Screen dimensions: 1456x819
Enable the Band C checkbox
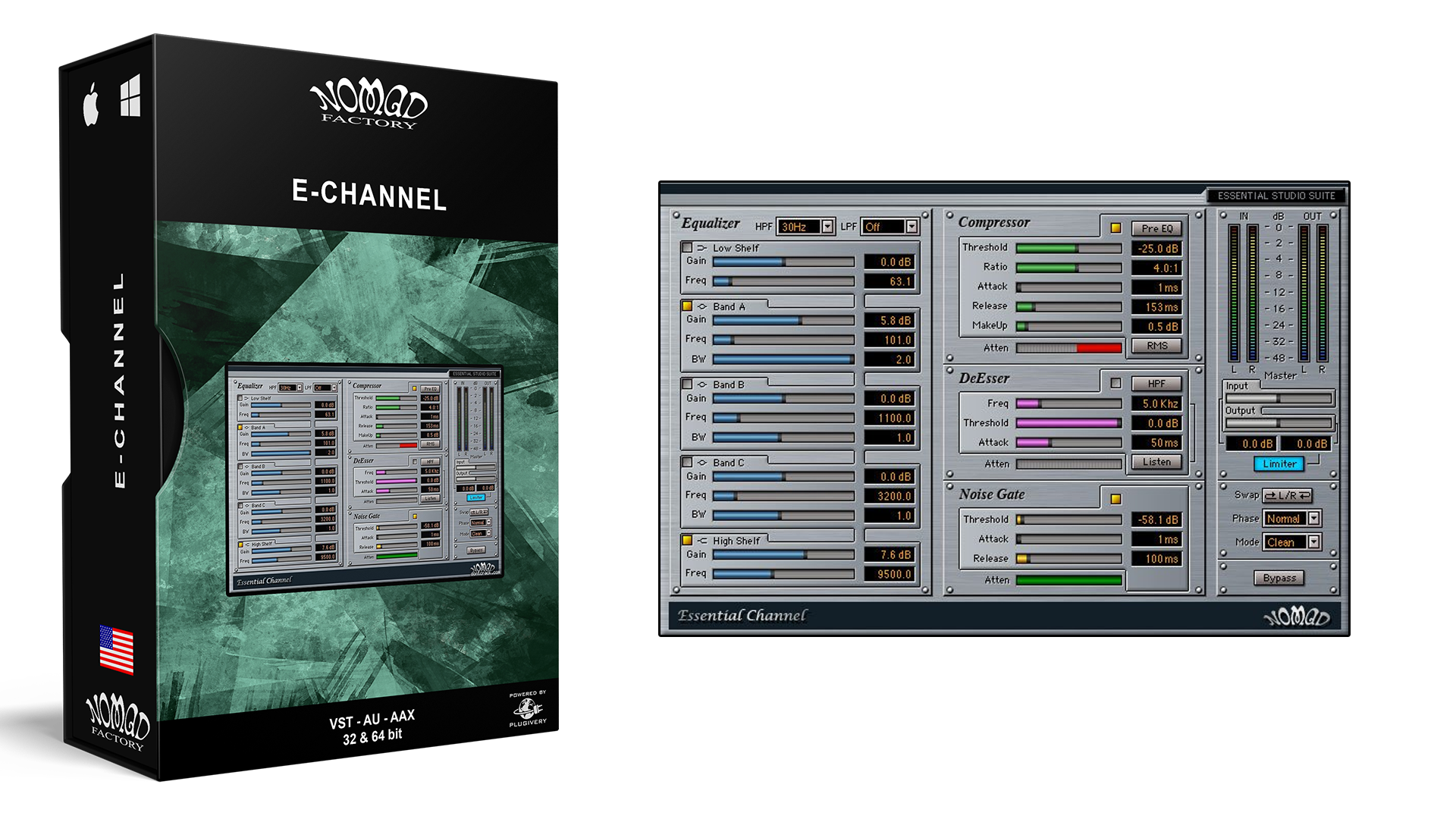(687, 463)
